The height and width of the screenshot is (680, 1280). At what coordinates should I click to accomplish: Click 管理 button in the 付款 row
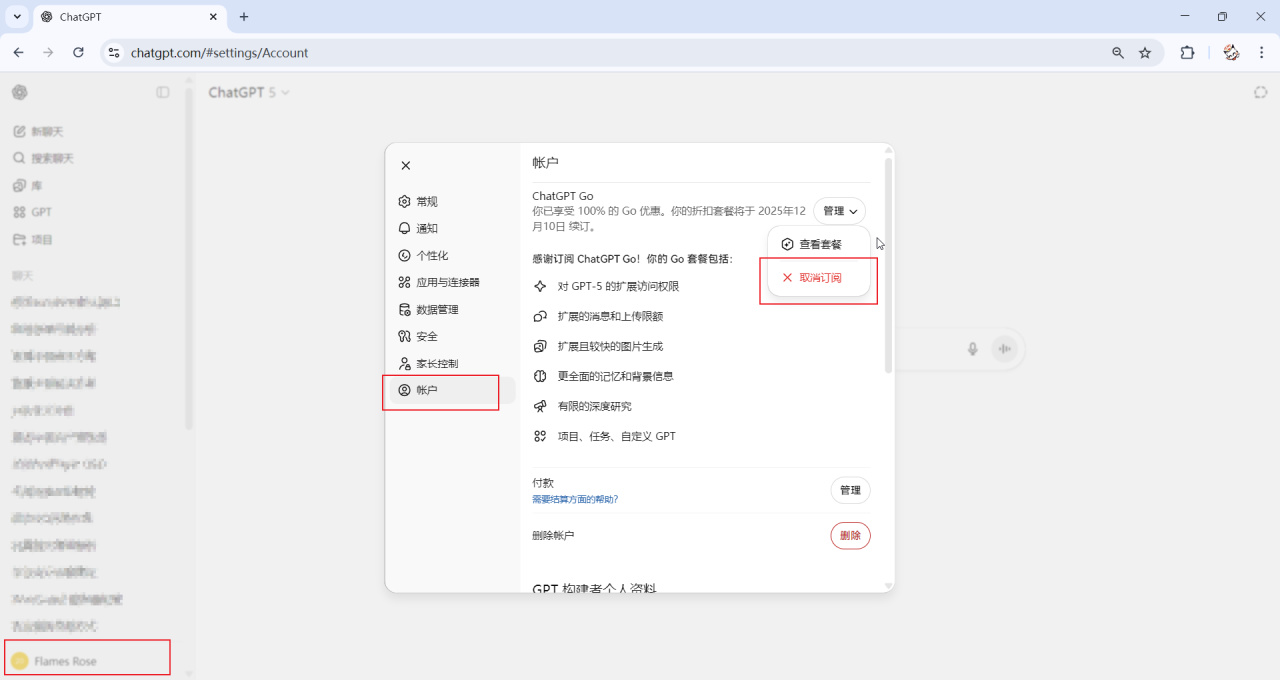(850, 490)
